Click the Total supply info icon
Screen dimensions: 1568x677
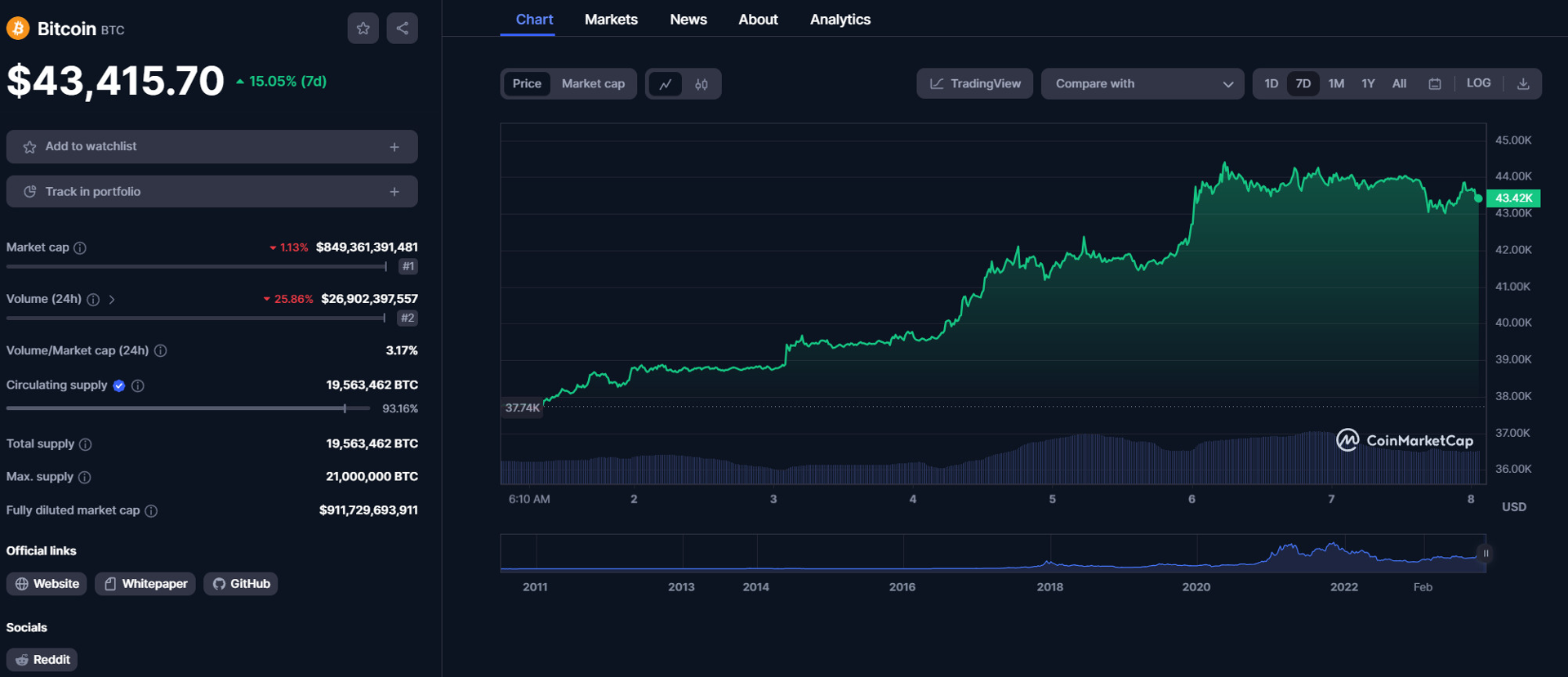pyautogui.click(x=86, y=444)
